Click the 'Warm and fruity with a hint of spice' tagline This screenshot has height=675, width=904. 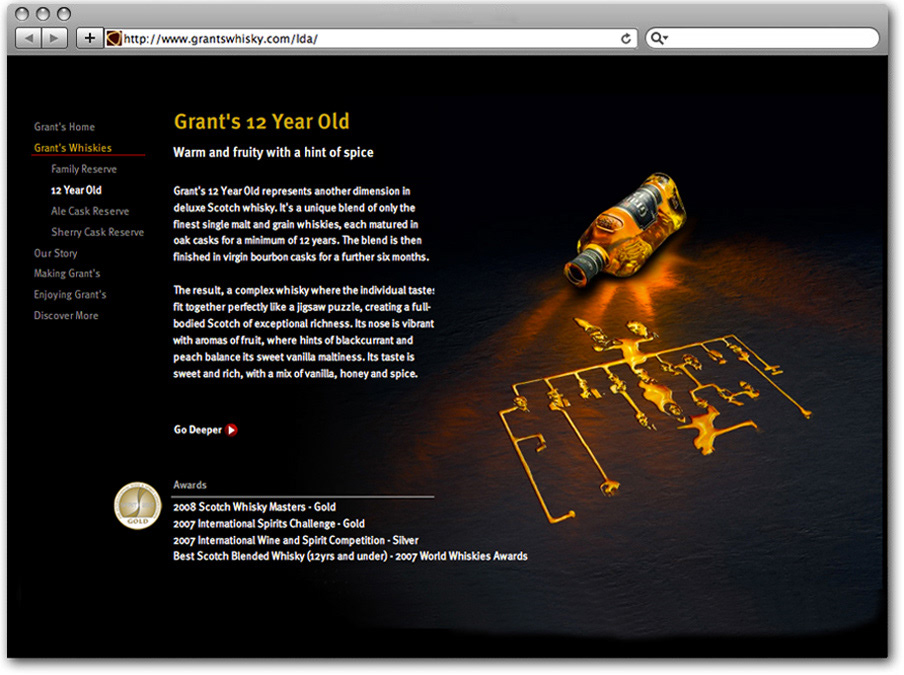[273, 152]
